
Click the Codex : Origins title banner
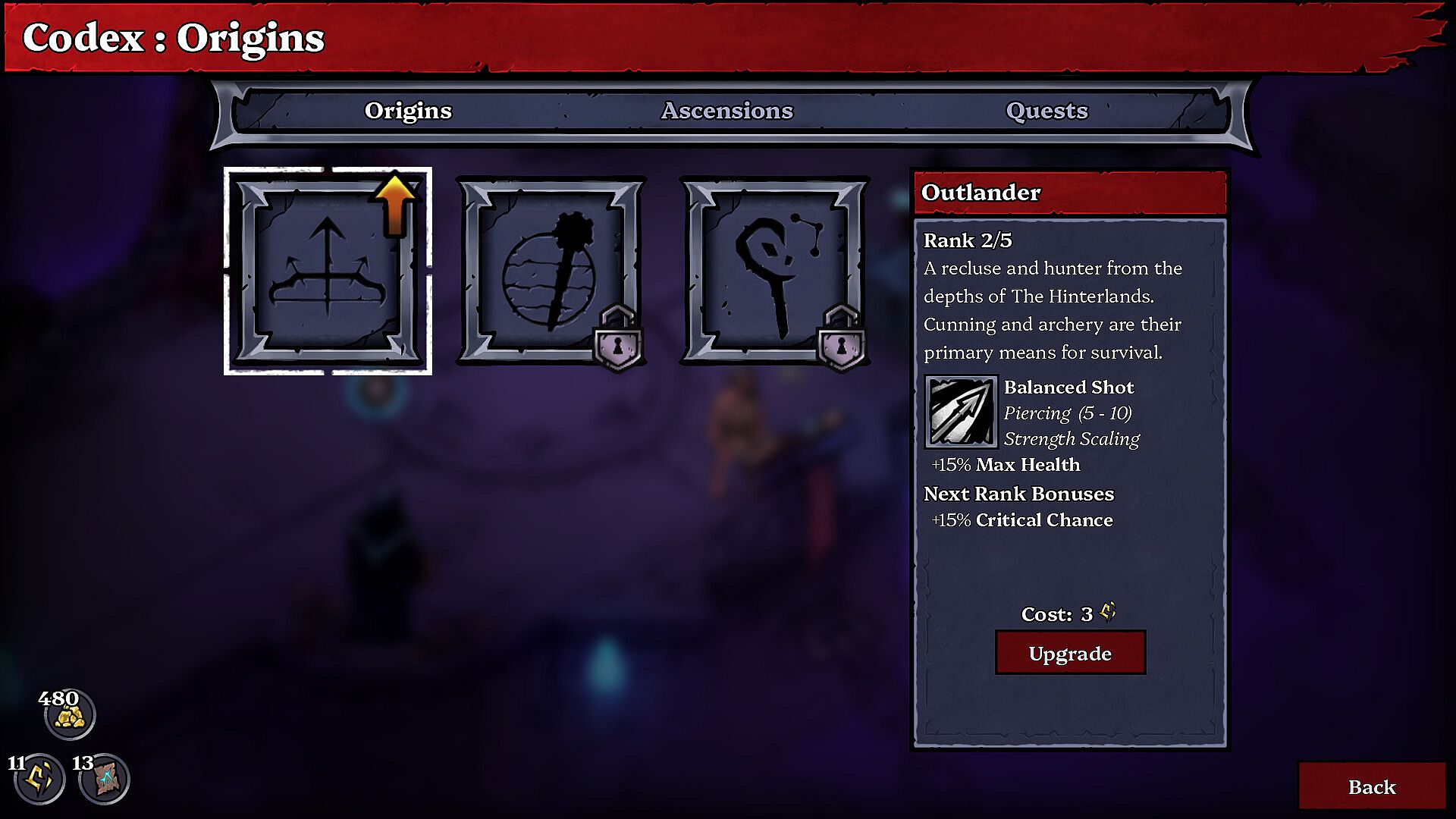click(x=174, y=37)
